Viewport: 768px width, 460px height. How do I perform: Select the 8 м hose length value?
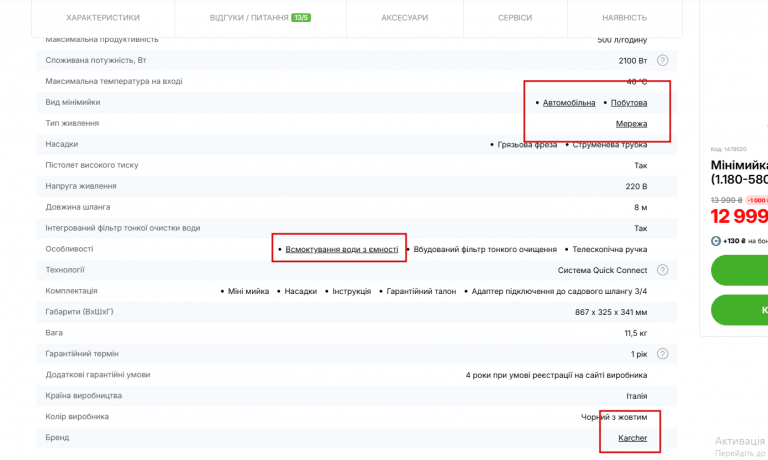pyautogui.click(x=640, y=207)
